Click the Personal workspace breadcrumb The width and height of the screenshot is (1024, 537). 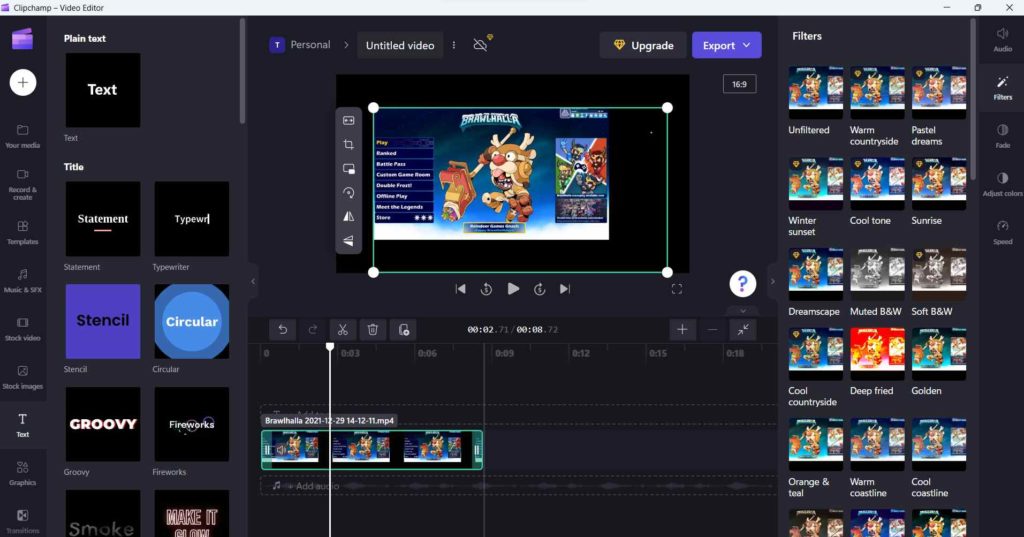[300, 45]
